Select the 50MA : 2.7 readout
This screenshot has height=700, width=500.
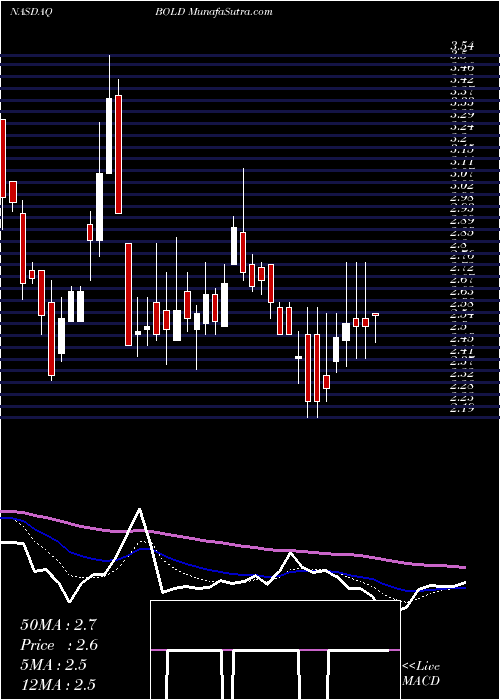pyautogui.click(x=58, y=625)
